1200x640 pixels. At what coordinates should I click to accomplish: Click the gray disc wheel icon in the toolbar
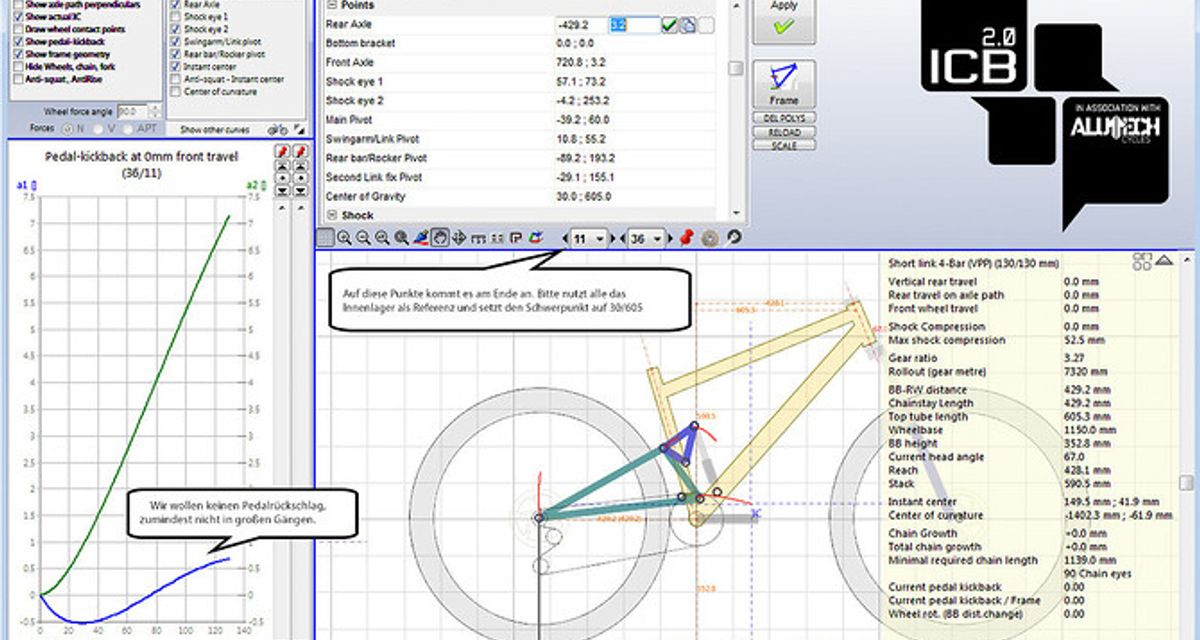[x=710, y=238]
